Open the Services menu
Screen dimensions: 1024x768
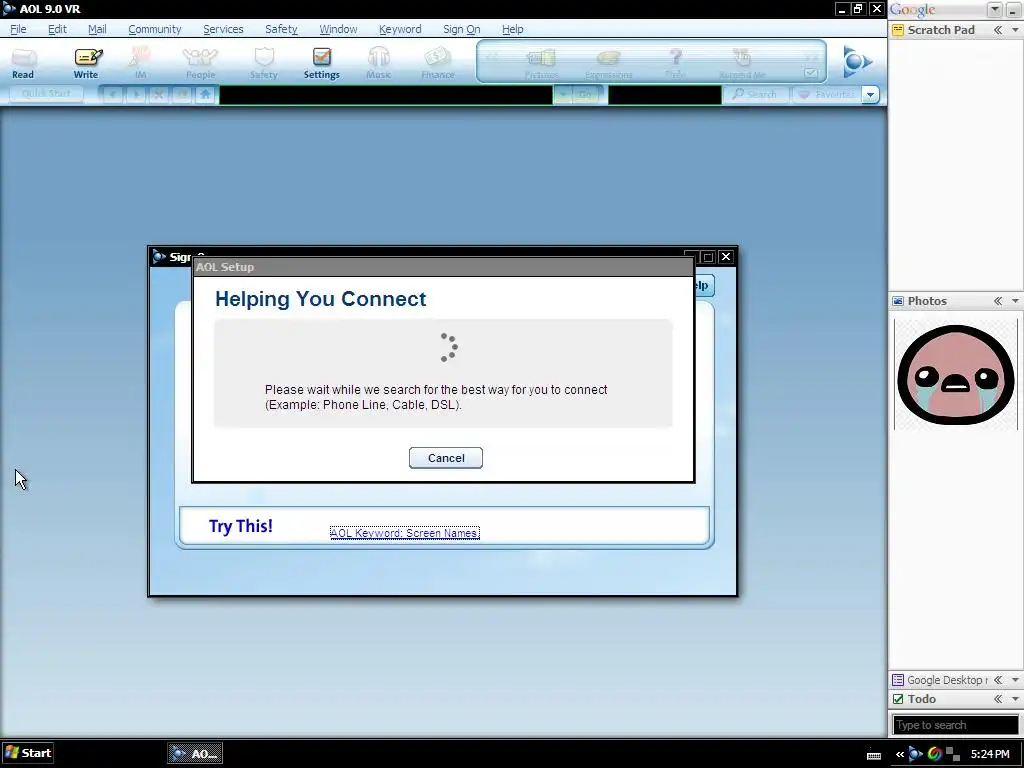[x=223, y=29]
